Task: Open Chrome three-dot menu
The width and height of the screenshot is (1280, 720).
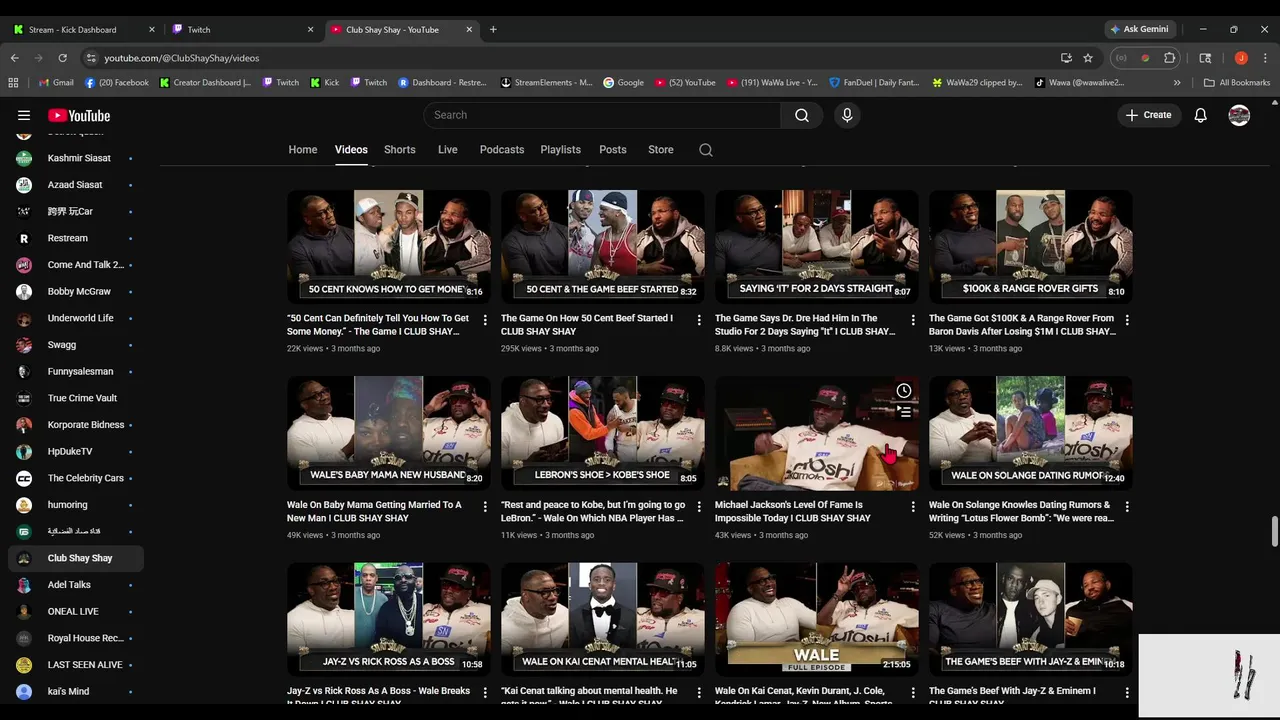Action: (1265, 58)
